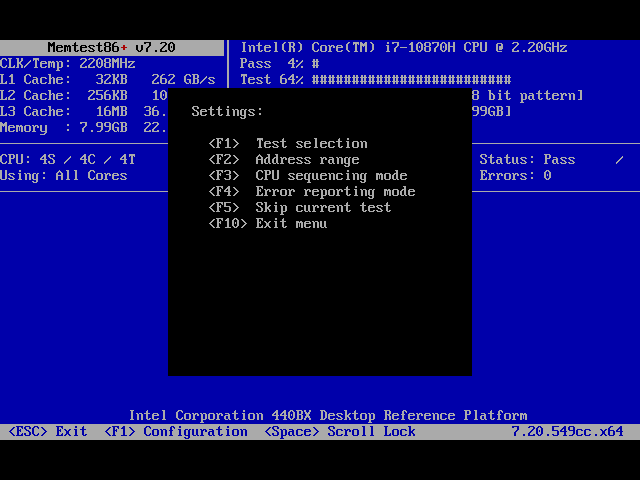Click F10 Exit menu entry
Image resolution: width=640 pixels, height=480 pixels.
(268, 224)
